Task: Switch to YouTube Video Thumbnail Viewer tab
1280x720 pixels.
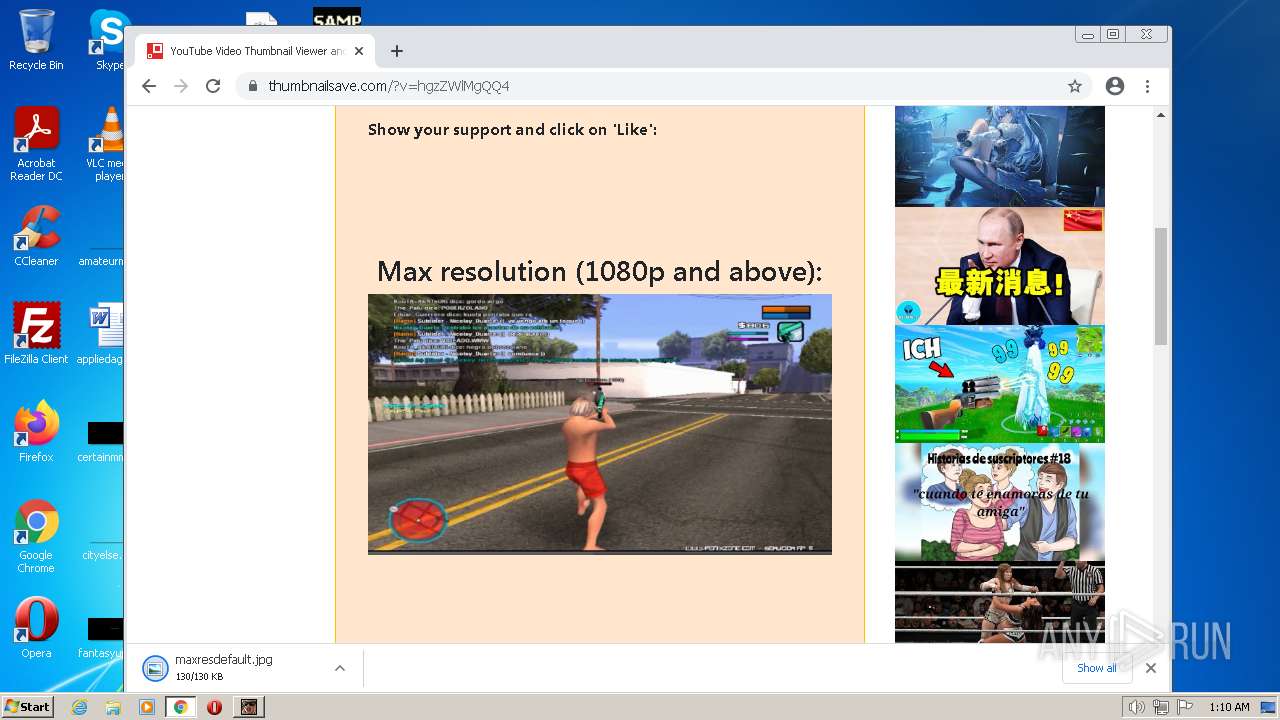Action: tap(255, 51)
